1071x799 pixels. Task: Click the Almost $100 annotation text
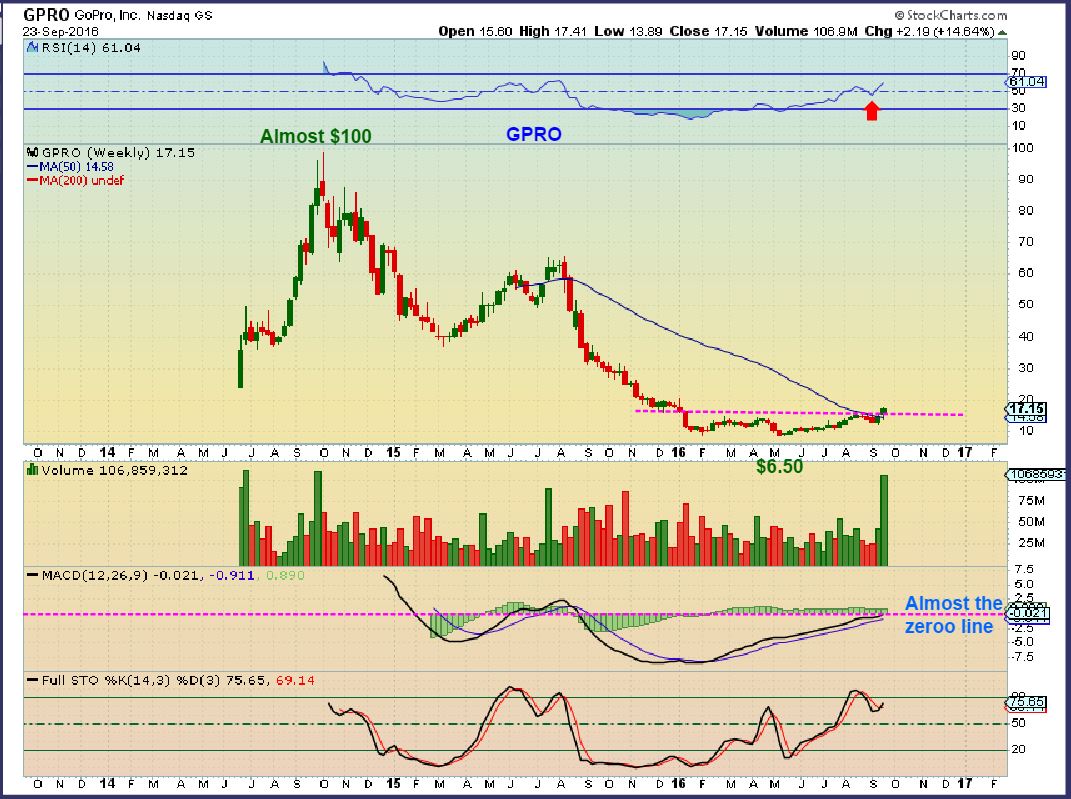[x=316, y=136]
